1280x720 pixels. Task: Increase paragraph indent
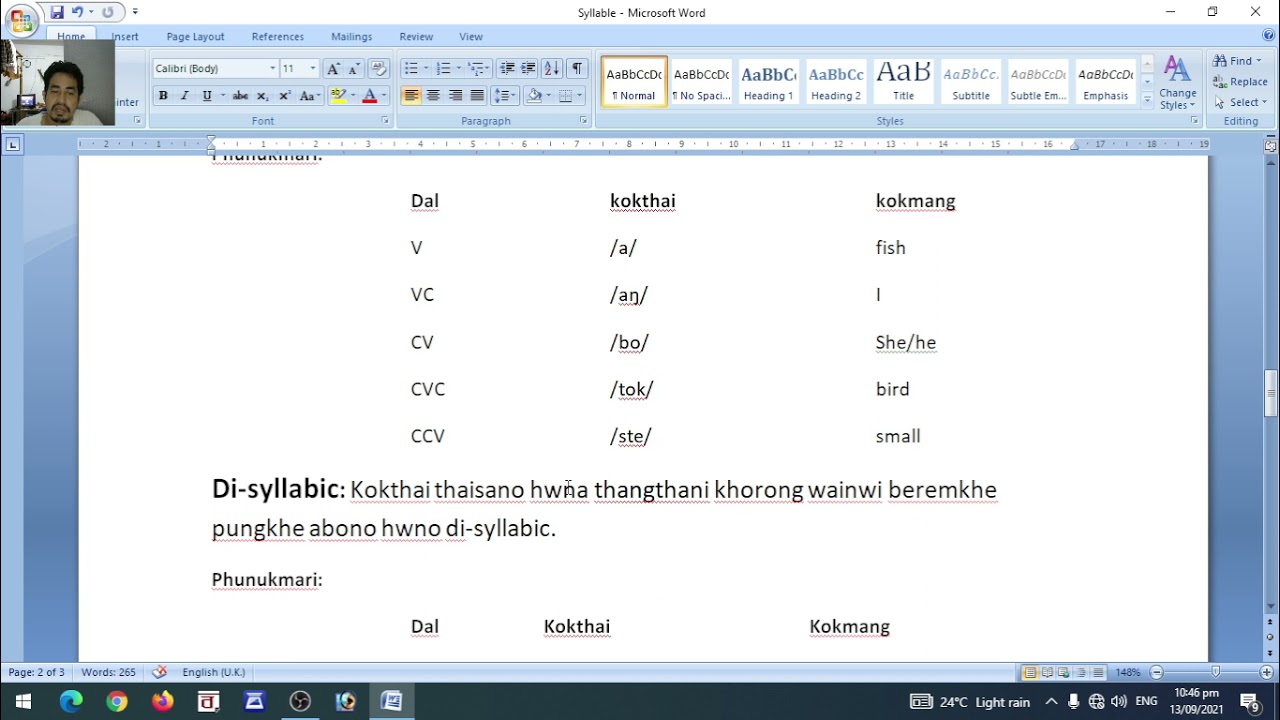(x=528, y=68)
